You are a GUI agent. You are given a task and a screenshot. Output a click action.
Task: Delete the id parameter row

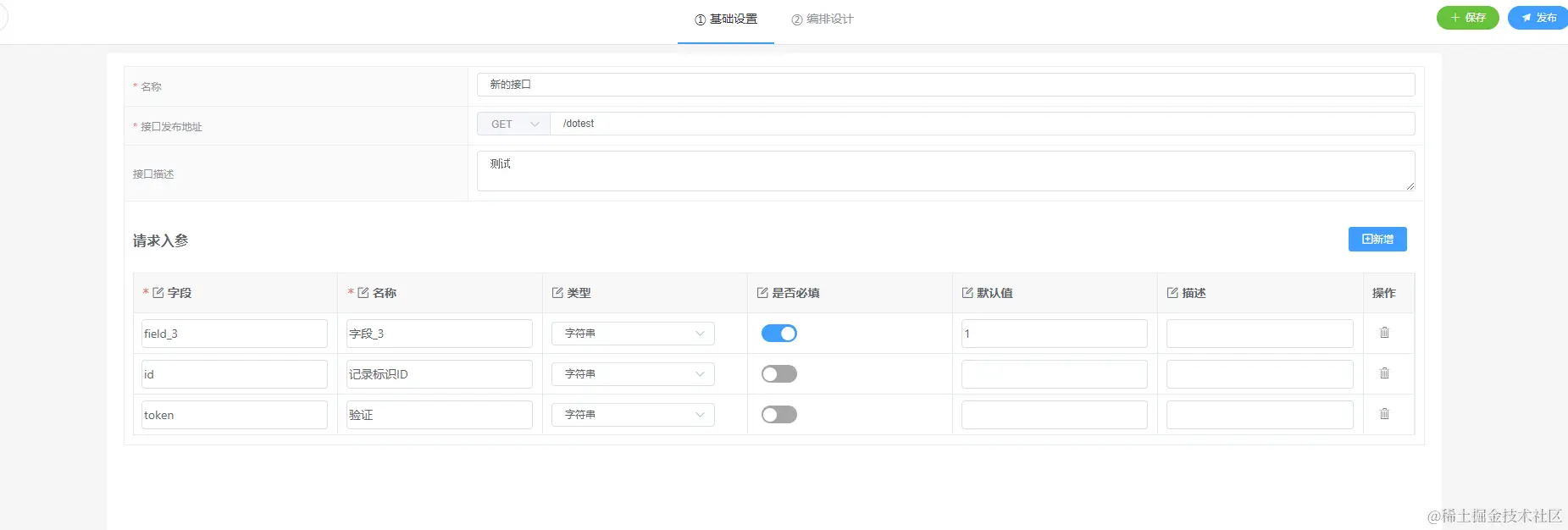(x=1384, y=373)
